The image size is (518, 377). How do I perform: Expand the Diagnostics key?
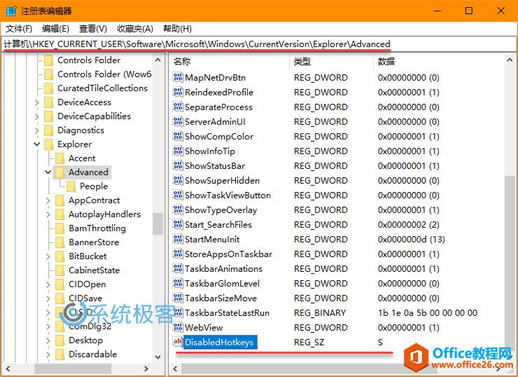(x=37, y=130)
